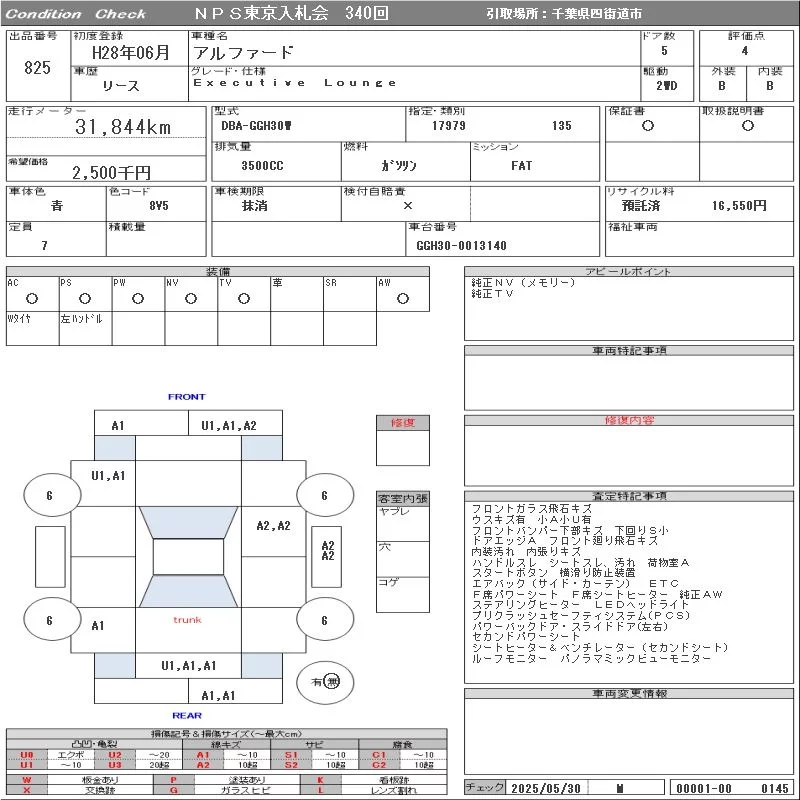Click the circle mark under 取扱説明書
The image size is (800, 800).
click(x=747, y=126)
